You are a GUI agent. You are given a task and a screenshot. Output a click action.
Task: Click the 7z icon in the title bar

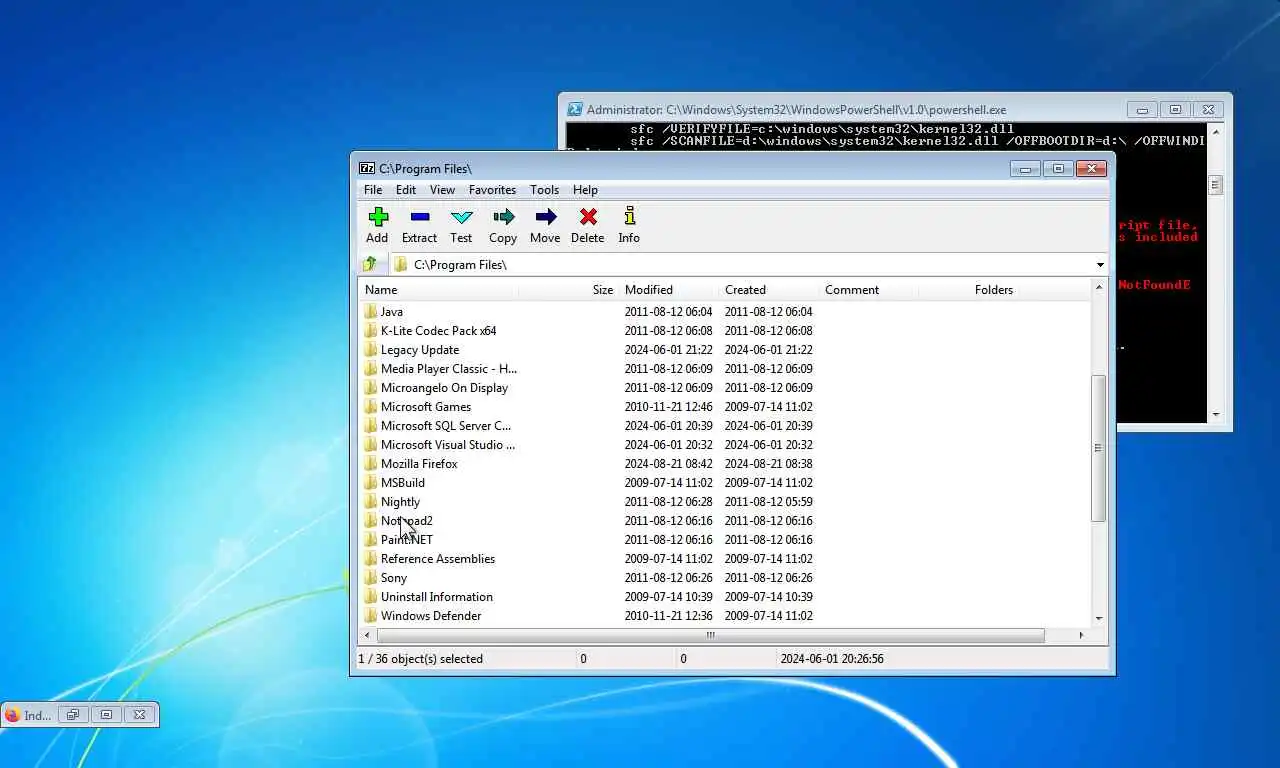(x=367, y=168)
